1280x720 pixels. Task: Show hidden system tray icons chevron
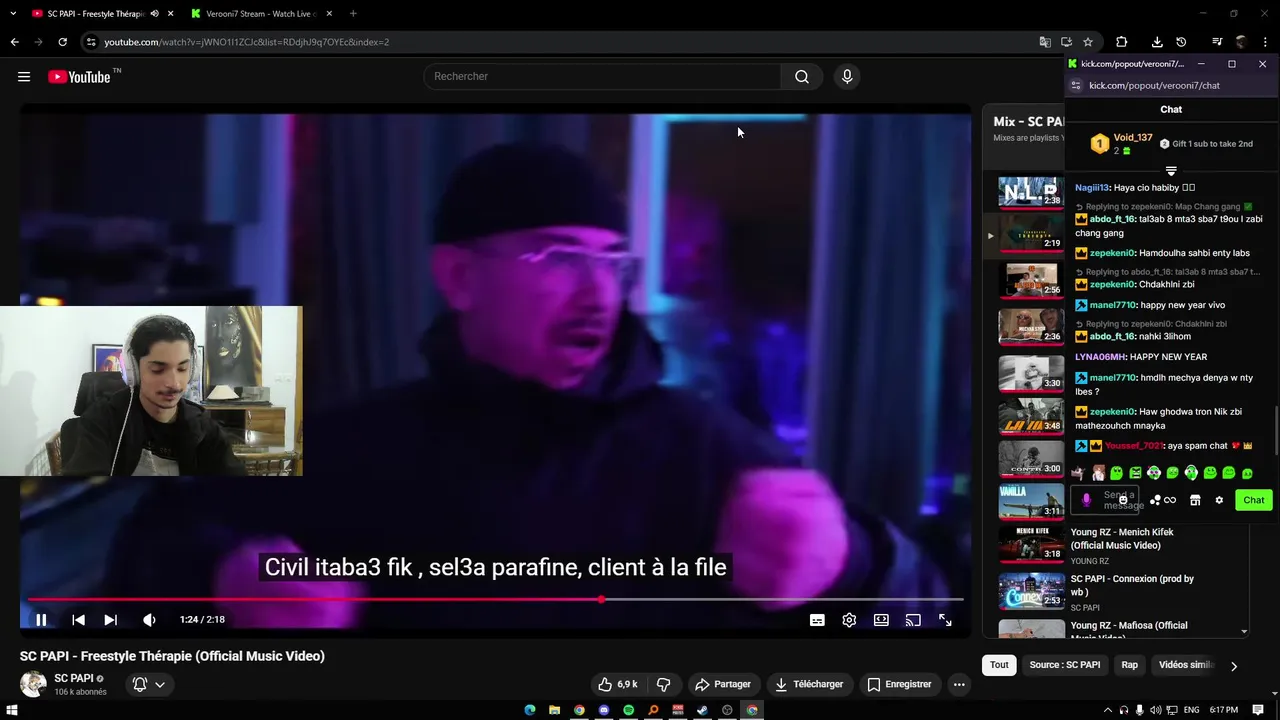pos(1107,710)
